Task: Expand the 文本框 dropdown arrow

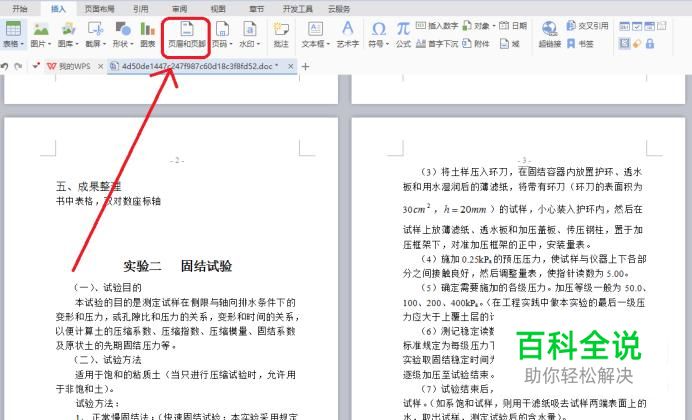Action: click(328, 44)
